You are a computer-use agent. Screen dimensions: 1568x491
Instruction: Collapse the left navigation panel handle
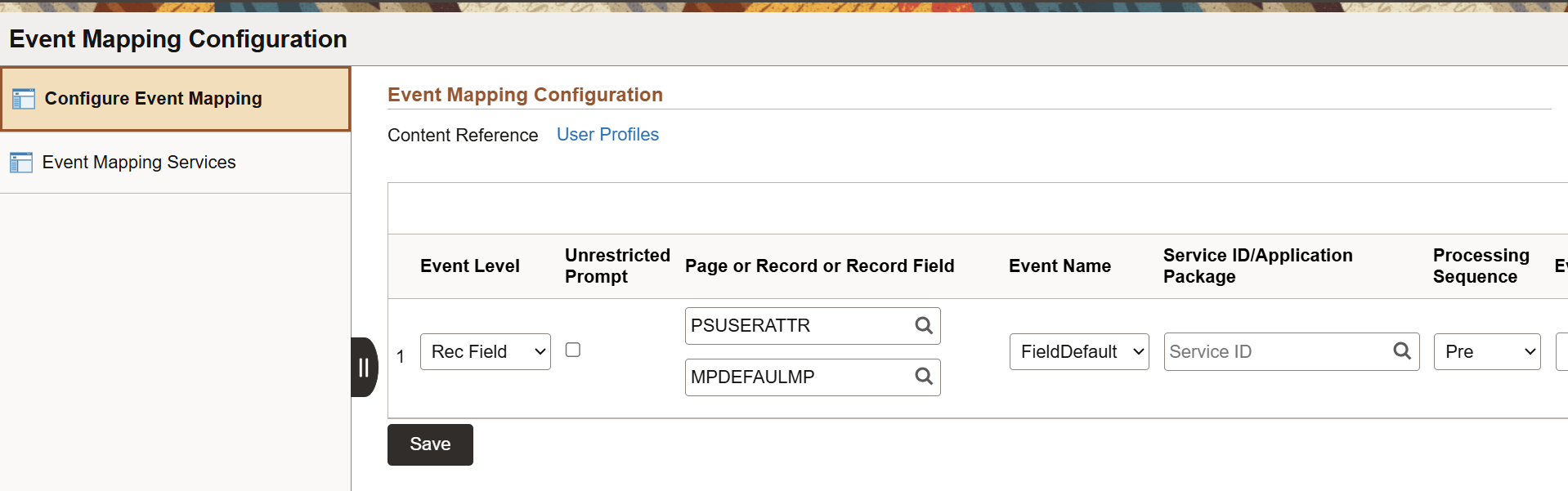(364, 368)
